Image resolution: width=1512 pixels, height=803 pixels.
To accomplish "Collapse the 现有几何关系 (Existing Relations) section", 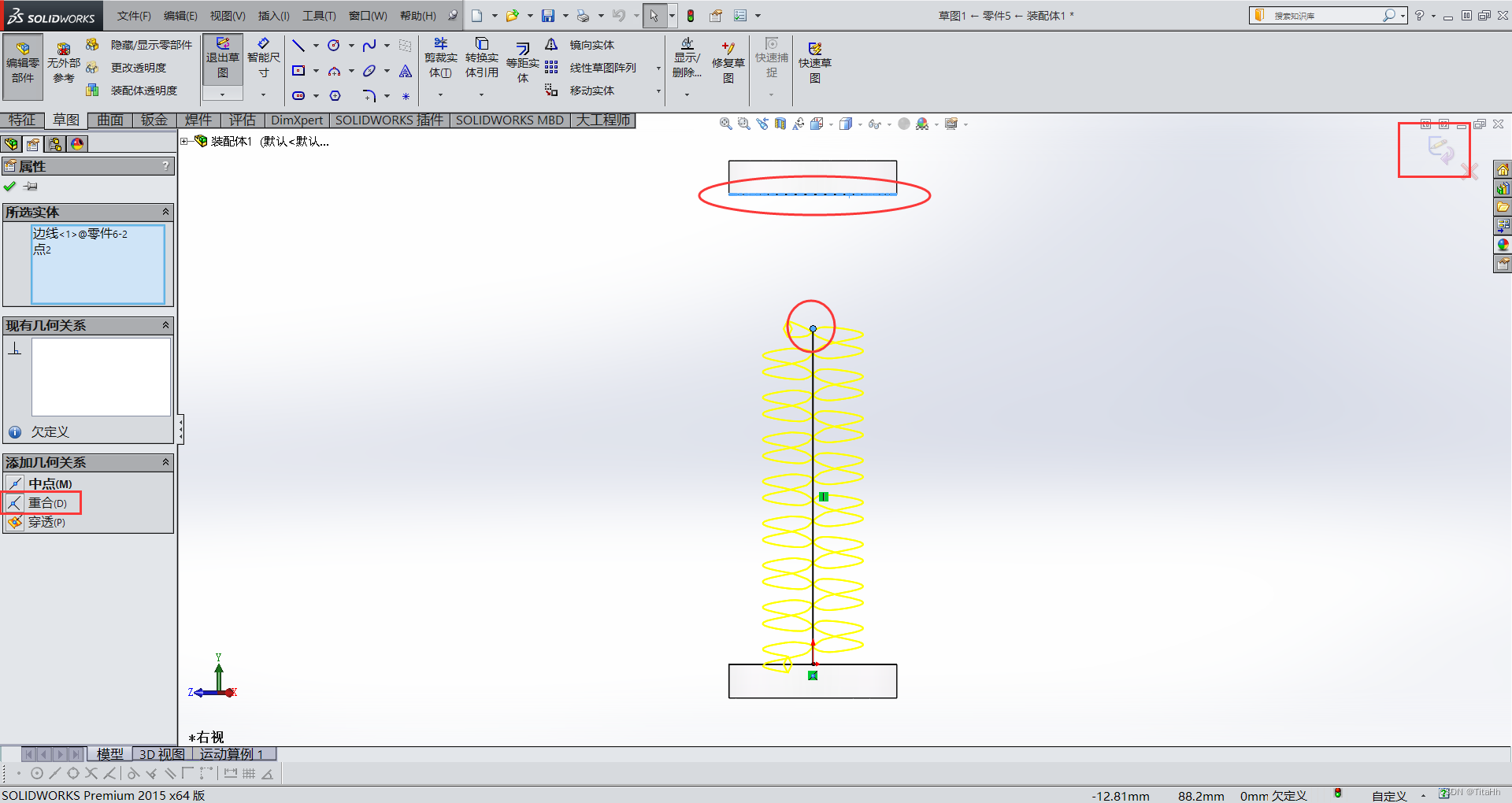I will pyautogui.click(x=165, y=325).
